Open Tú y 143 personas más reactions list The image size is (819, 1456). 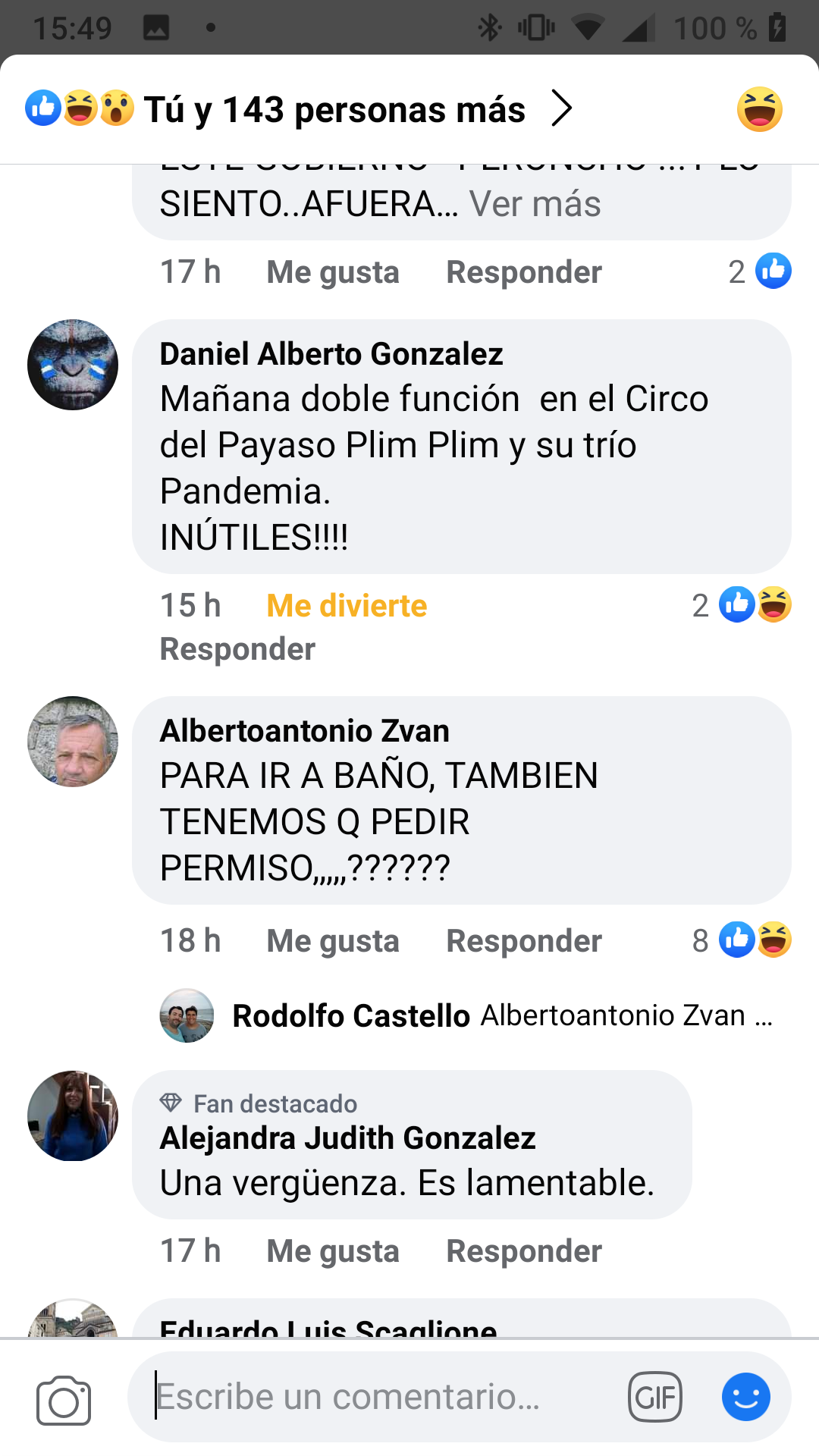(x=334, y=109)
